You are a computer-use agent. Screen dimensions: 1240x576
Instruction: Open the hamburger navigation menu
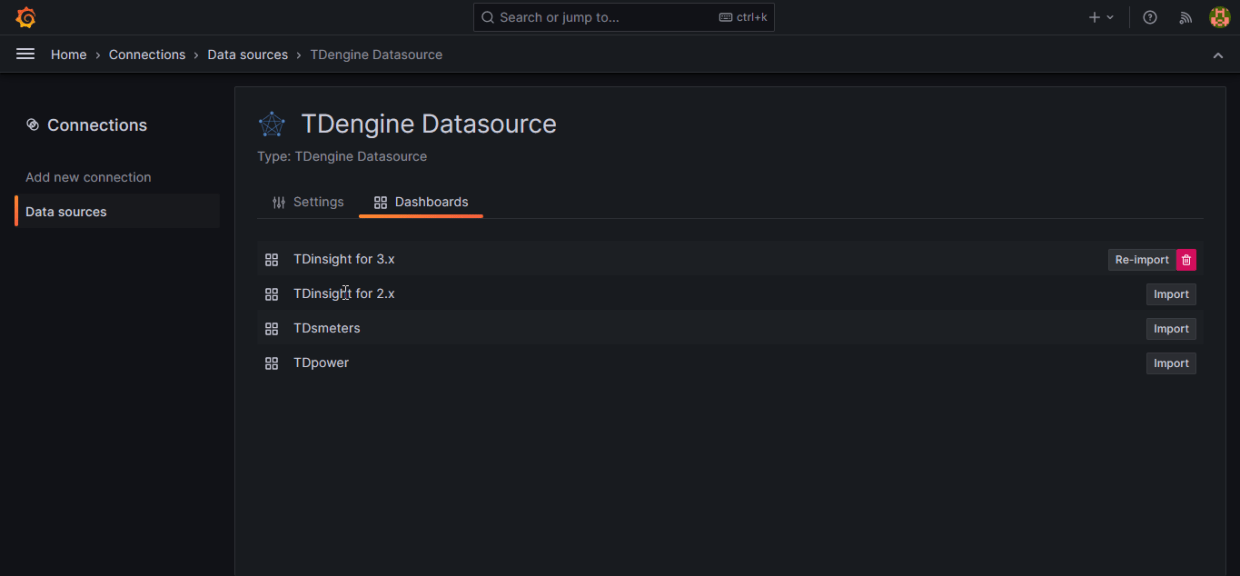(x=24, y=54)
